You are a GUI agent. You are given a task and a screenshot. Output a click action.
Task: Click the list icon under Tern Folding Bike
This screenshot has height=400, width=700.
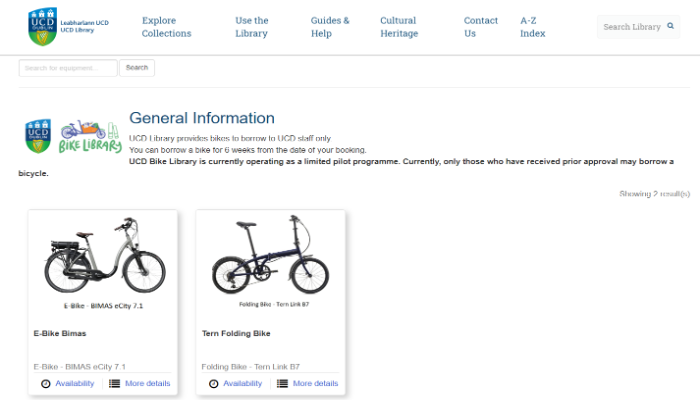click(x=282, y=383)
